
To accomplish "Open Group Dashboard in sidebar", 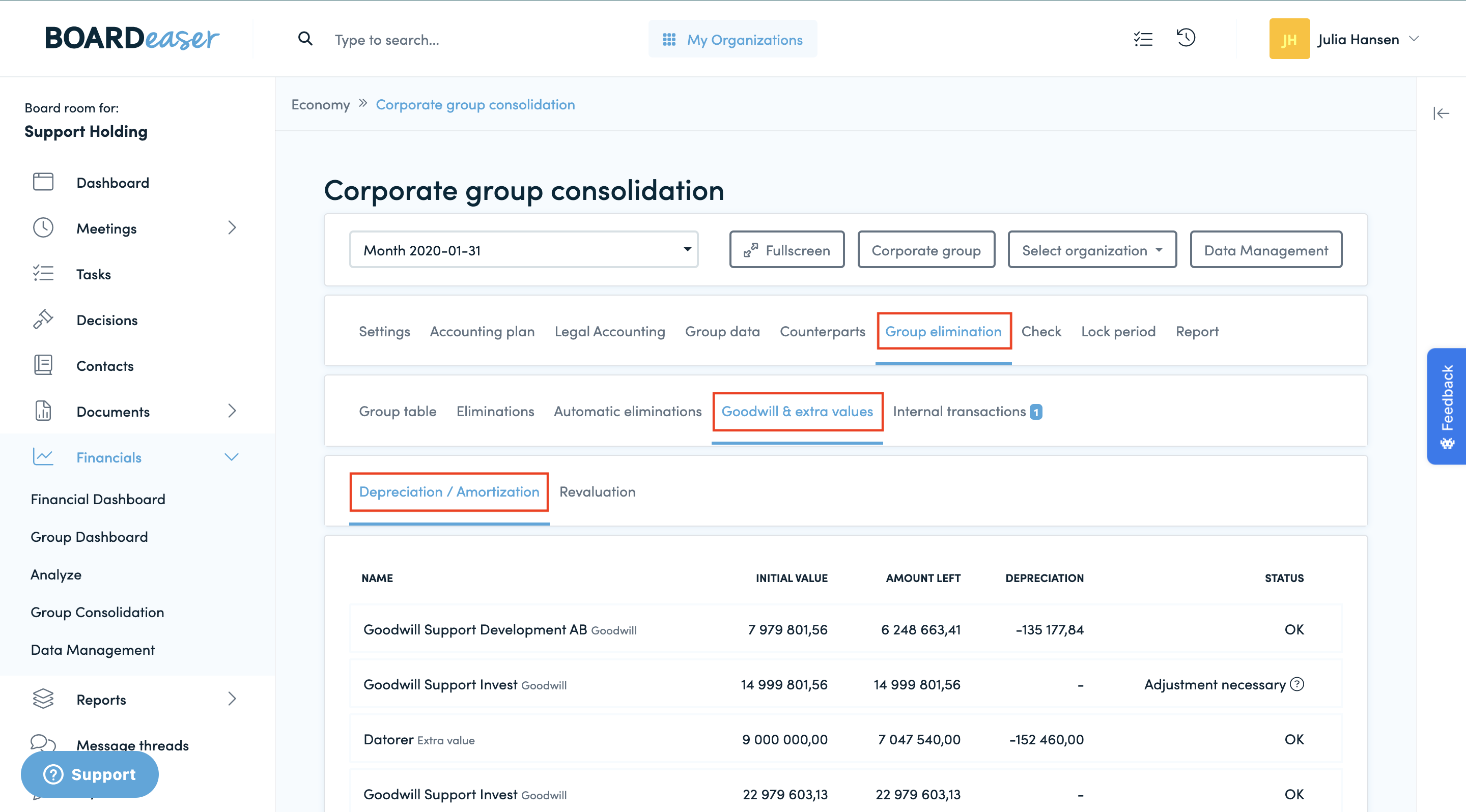I will click(x=90, y=537).
